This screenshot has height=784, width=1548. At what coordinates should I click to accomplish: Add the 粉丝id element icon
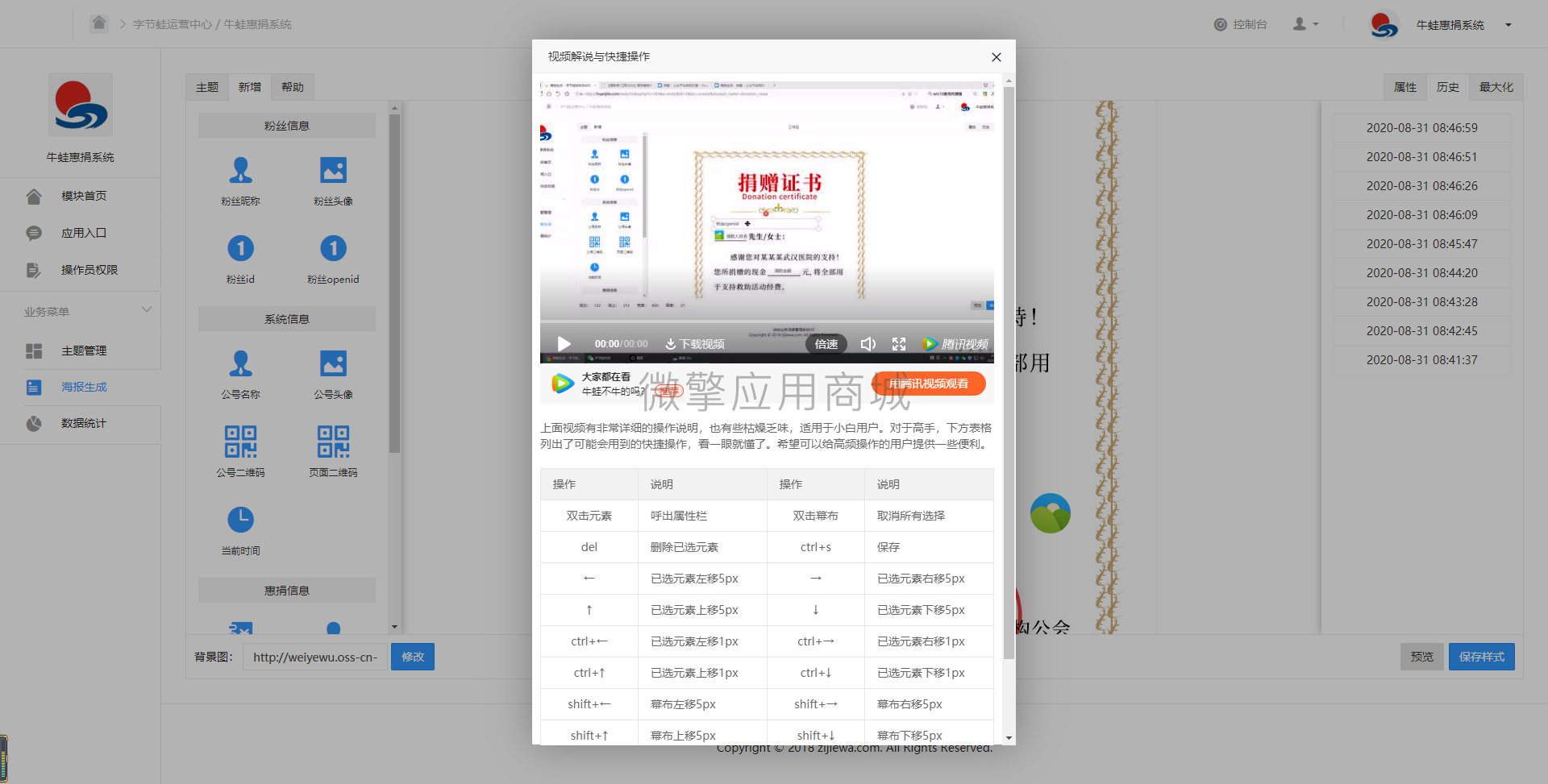(240, 248)
